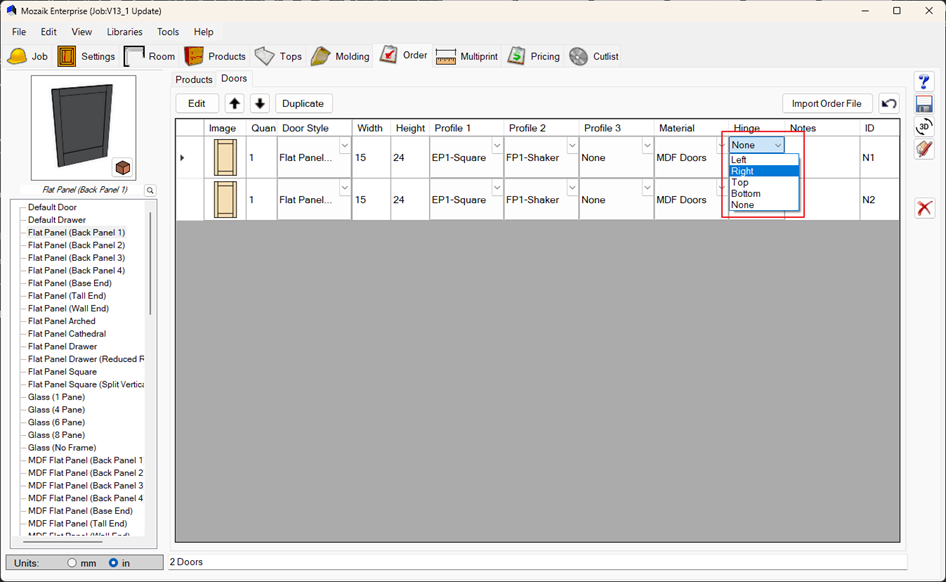Click the magnifier search icon under preview

tap(150, 191)
